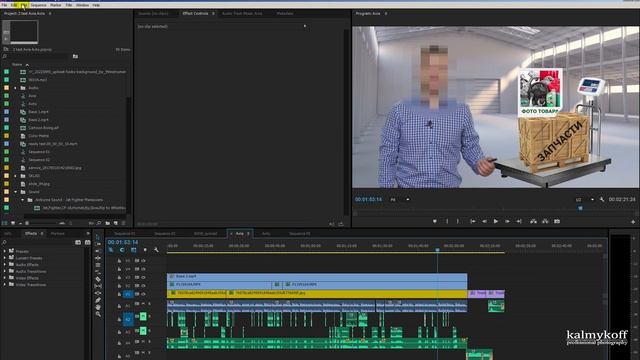The image size is (640, 360).
Task: Step back one frame
Action: 484,221
